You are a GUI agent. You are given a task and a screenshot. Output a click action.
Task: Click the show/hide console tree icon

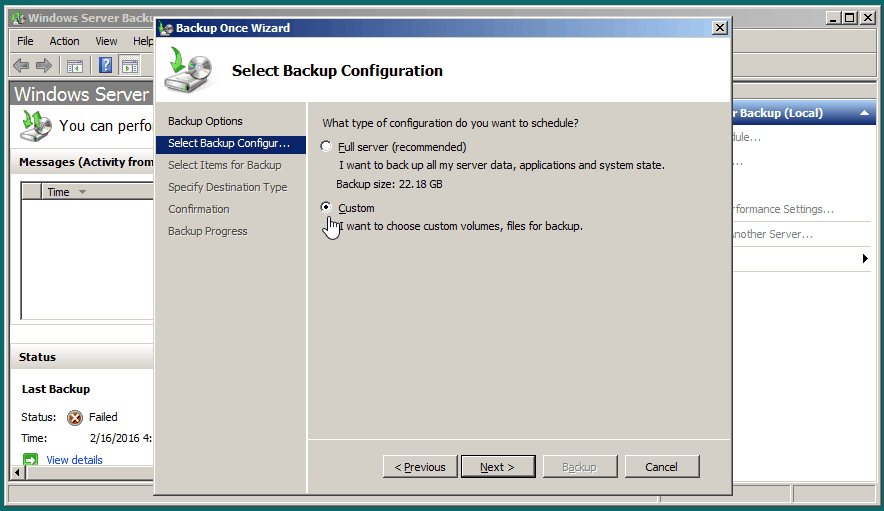point(74,66)
